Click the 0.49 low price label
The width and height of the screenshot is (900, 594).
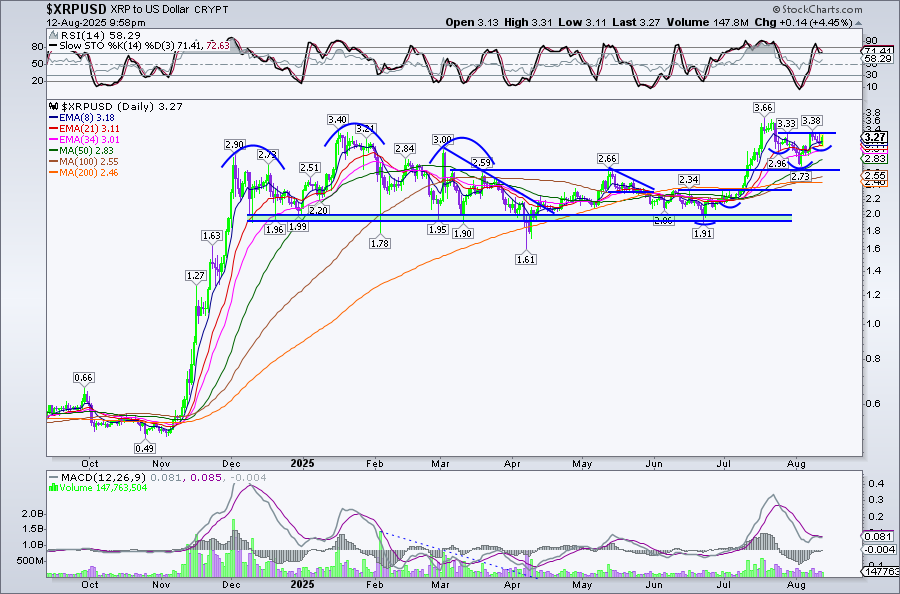(145, 448)
